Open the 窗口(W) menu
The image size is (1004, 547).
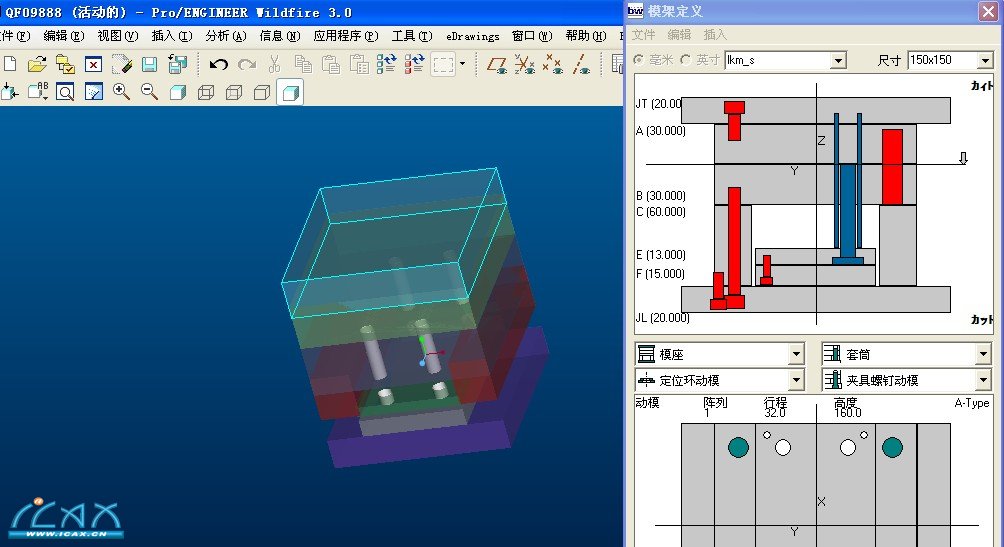(x=531, y=36)
